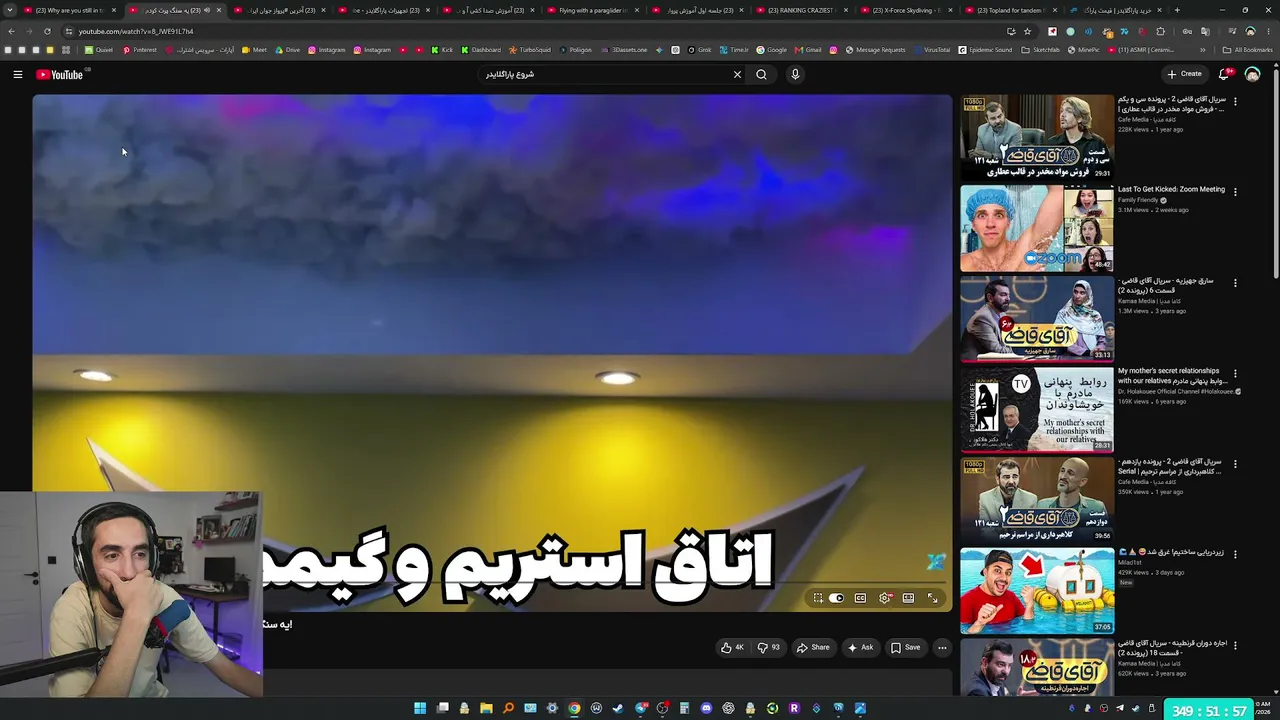Open the 29:31 Cafe Media video thumbnail
This screenshot has width=1280, height=720.
tap(1037, 137)
